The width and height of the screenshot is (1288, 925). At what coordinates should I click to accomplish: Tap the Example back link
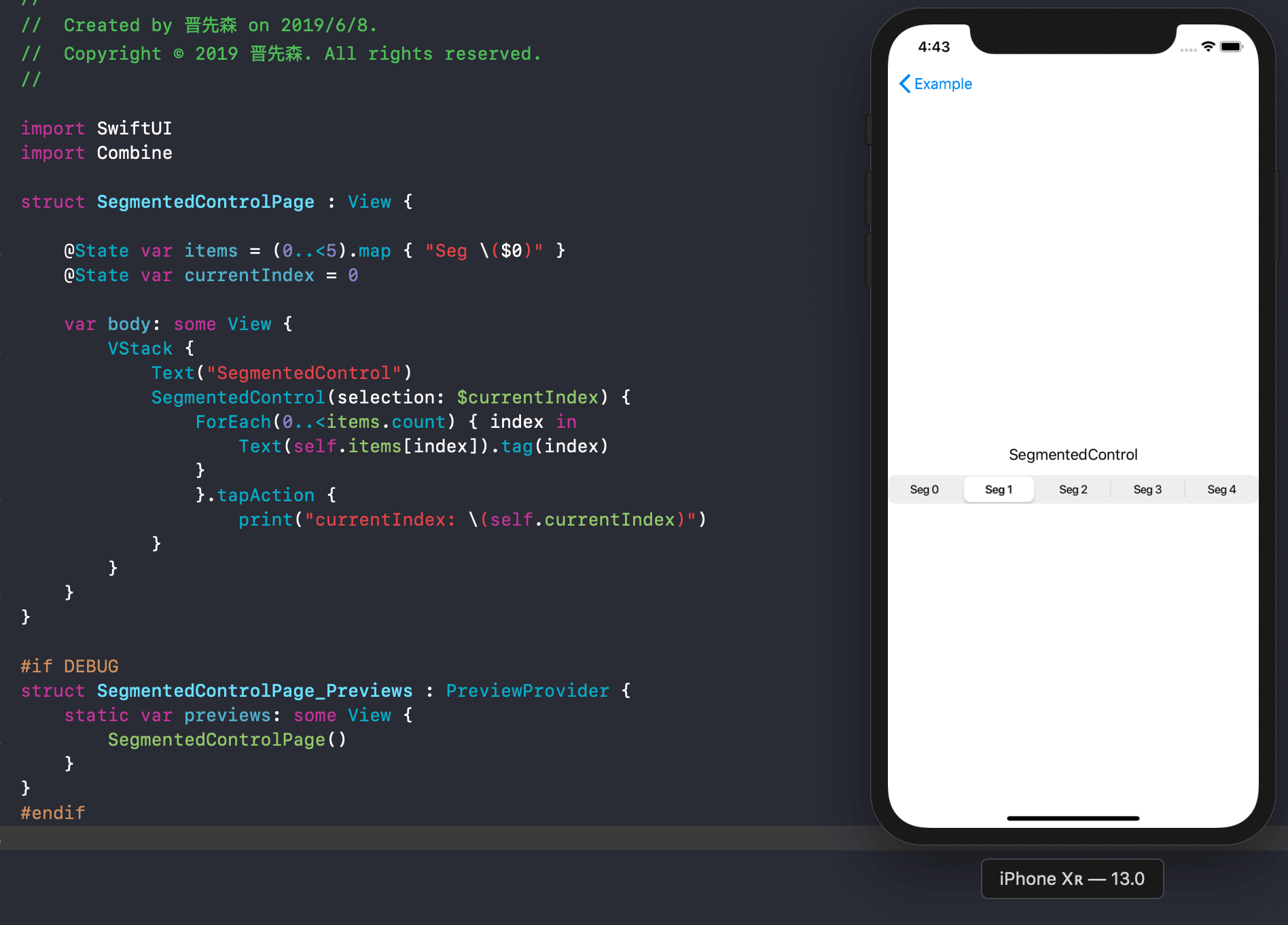point(943,84)
